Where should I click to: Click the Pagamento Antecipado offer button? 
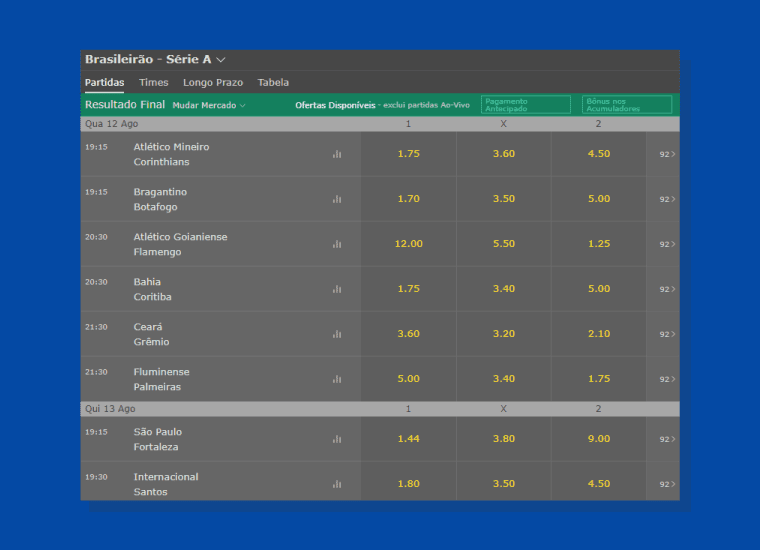[x=525, y=105]
